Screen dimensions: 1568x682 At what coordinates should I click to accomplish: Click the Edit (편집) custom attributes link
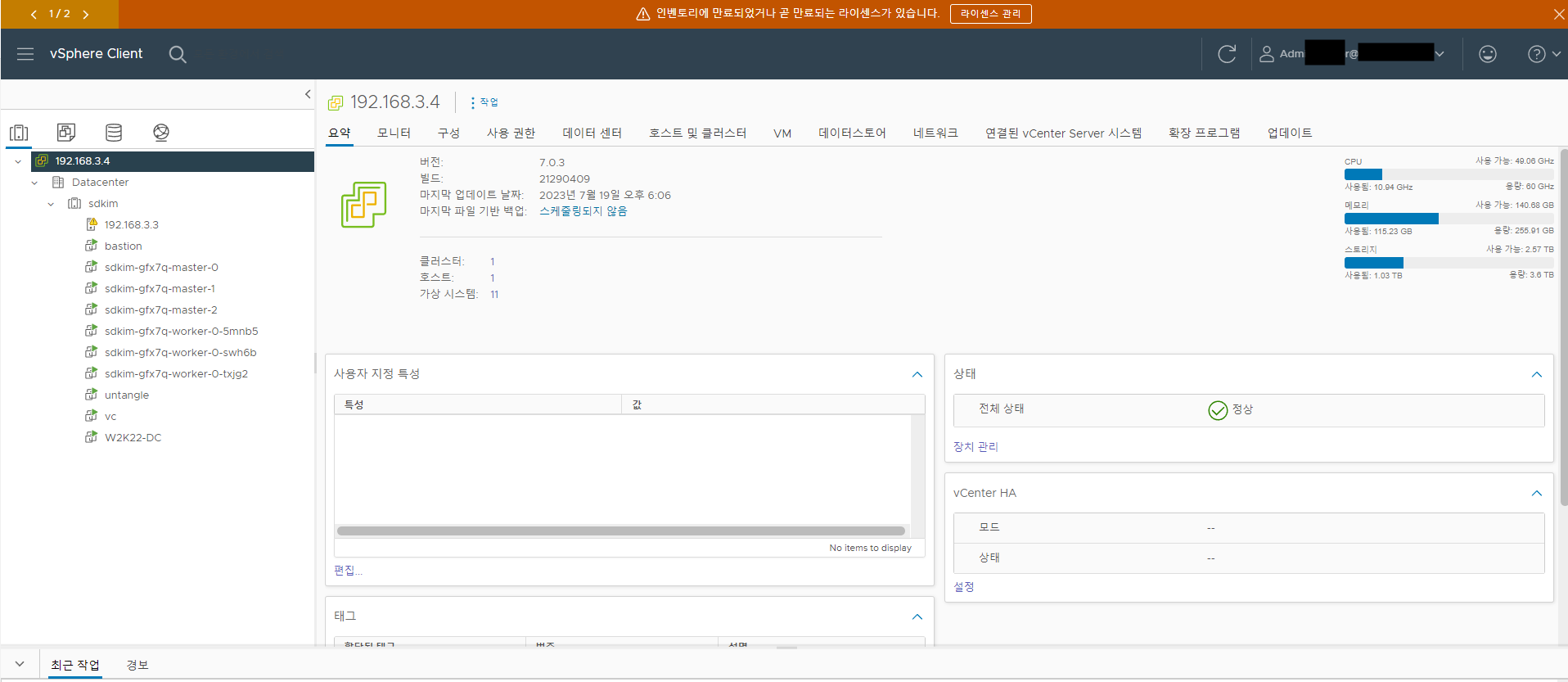348,571
